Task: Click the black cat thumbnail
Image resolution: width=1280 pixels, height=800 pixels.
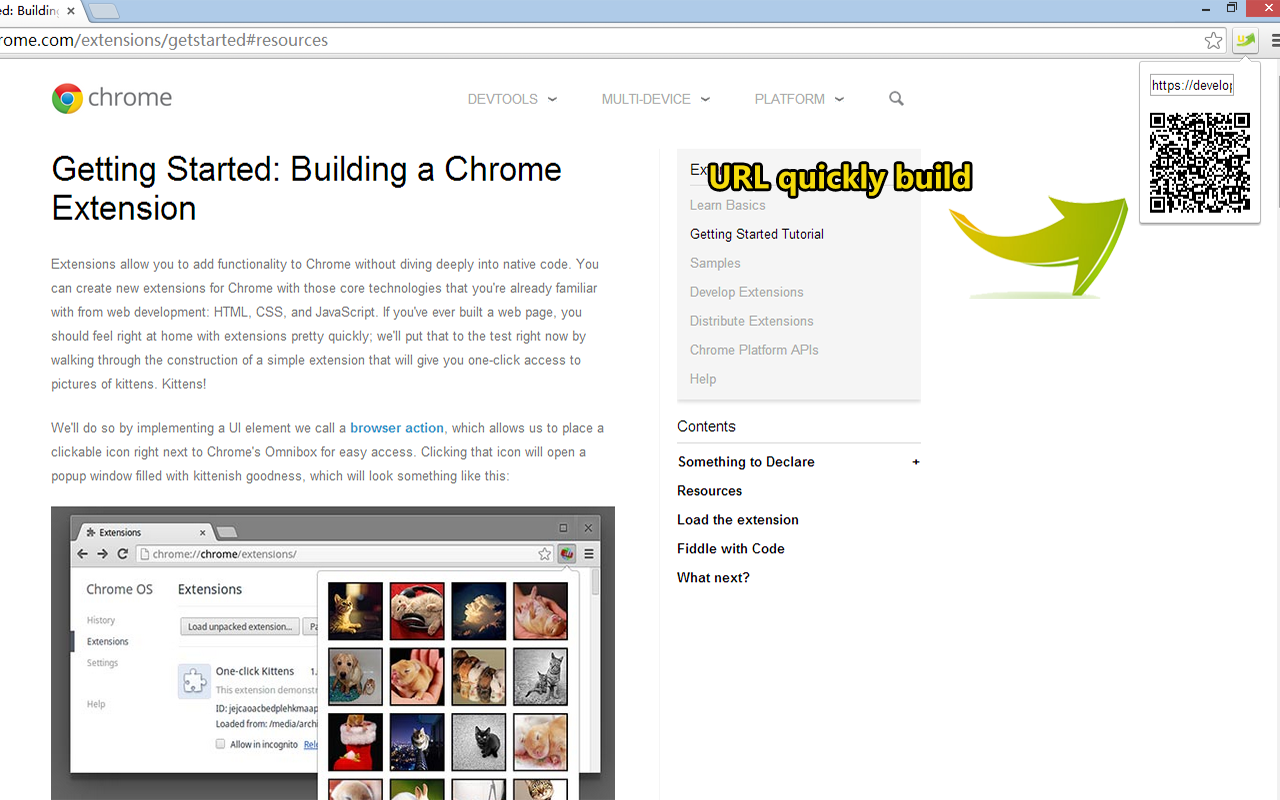Action: pos(478,742)
